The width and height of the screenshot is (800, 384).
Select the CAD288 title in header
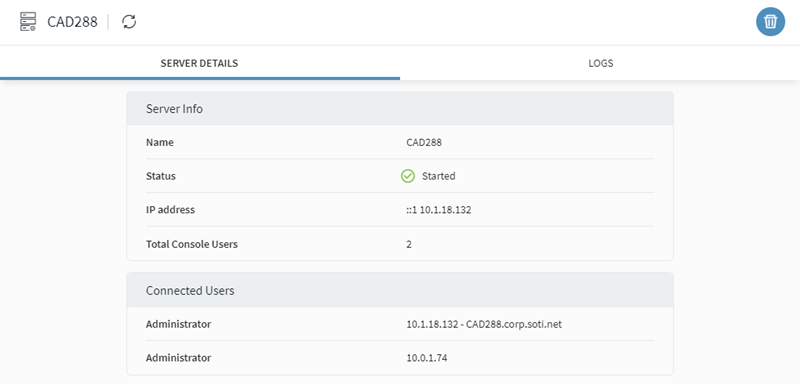pos(72,22)
